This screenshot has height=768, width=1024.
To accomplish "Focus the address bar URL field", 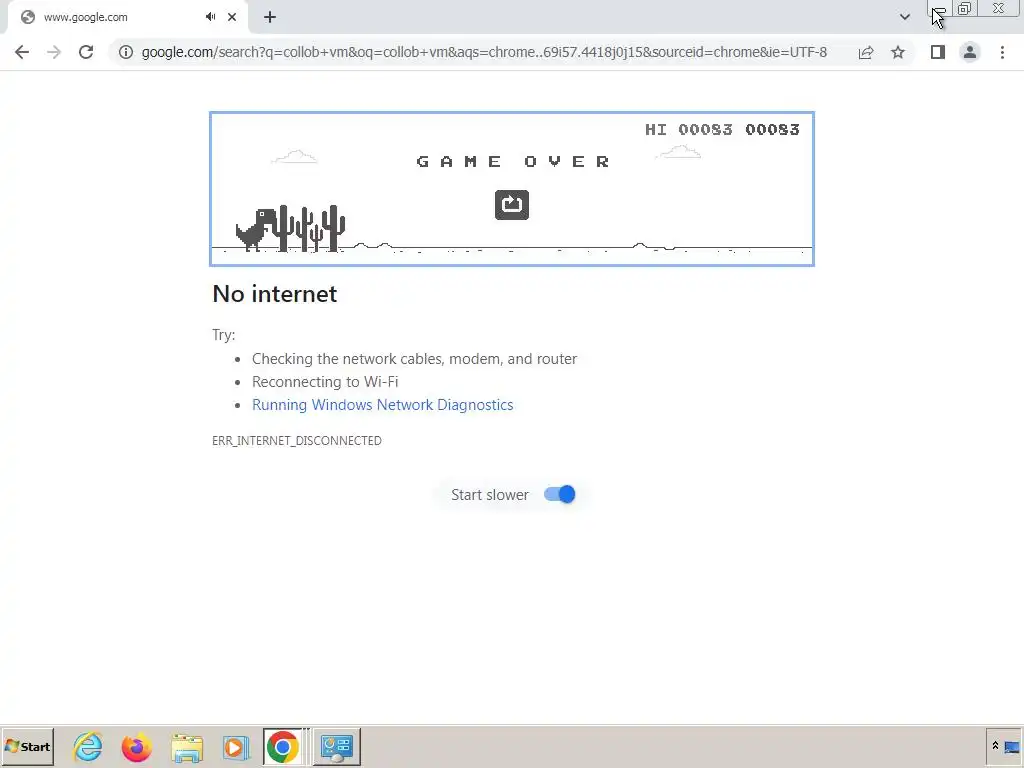I will pos(484,52).
